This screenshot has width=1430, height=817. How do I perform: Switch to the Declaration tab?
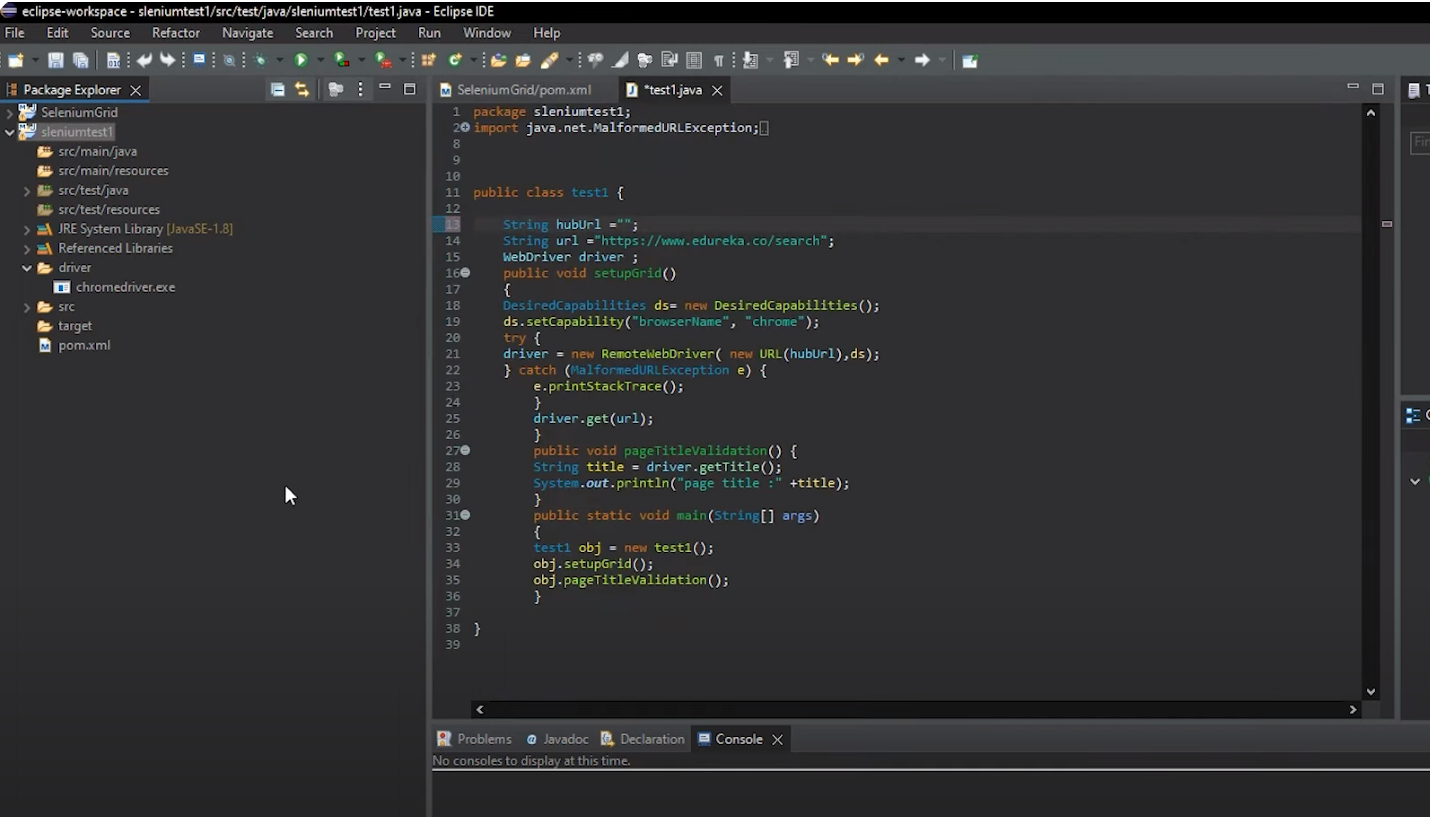[x=642, y=739]
